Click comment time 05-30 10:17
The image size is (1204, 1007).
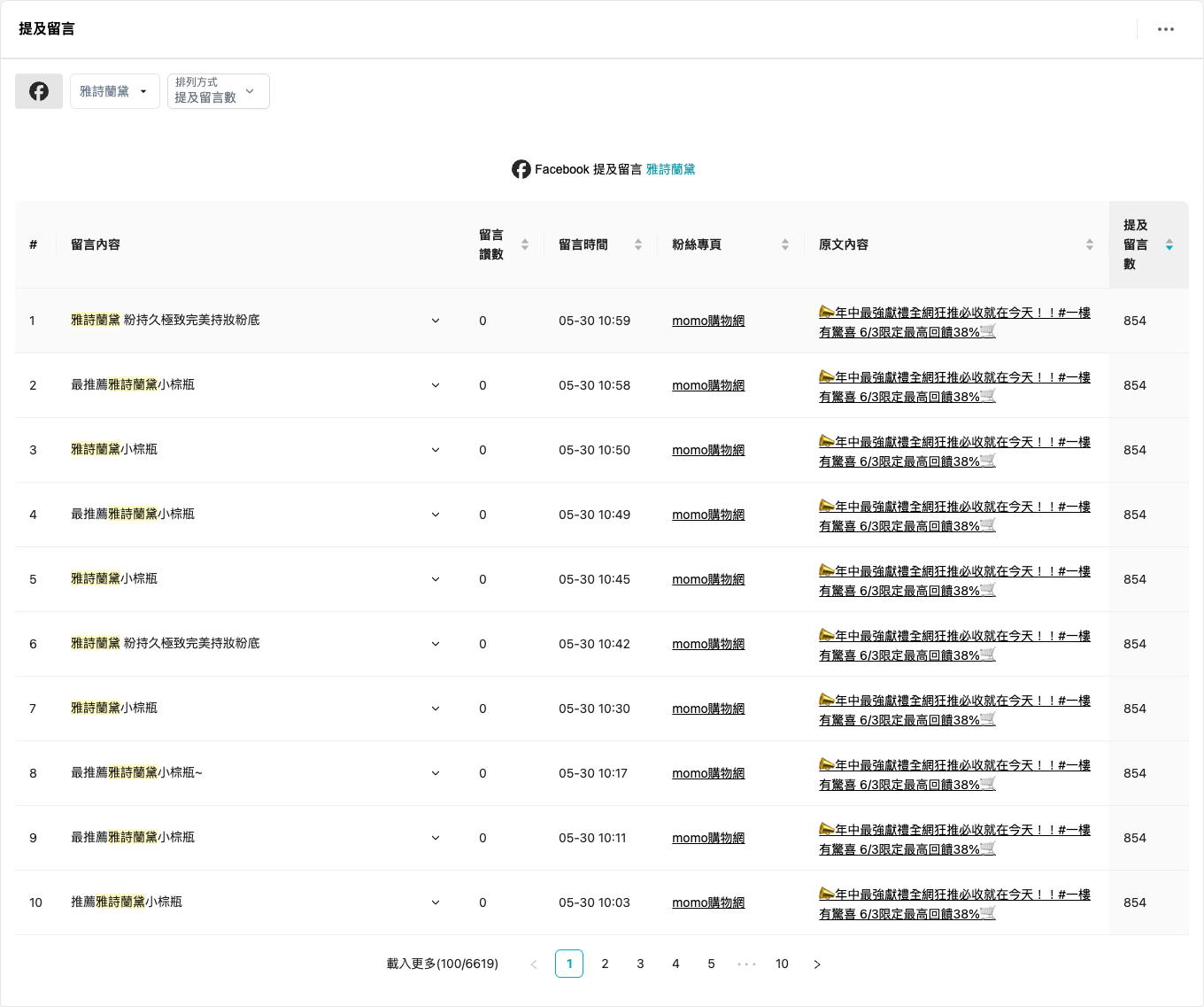click(x=593, y=773)
